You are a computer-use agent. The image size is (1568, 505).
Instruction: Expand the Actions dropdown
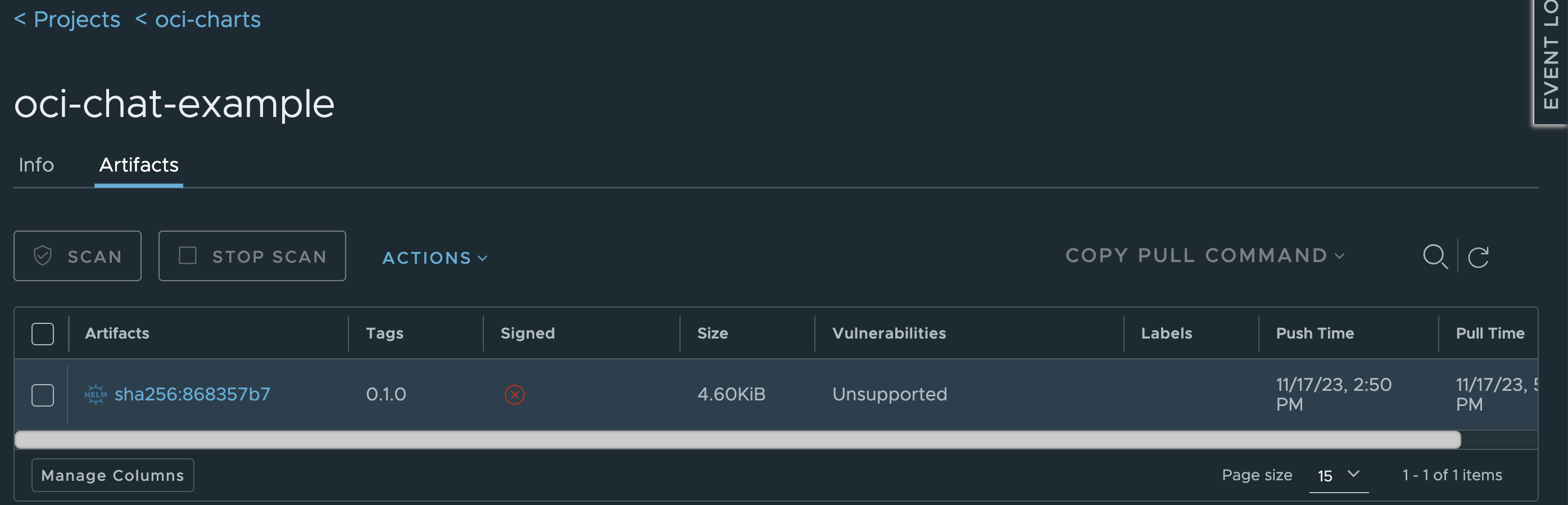click(434, 258)
